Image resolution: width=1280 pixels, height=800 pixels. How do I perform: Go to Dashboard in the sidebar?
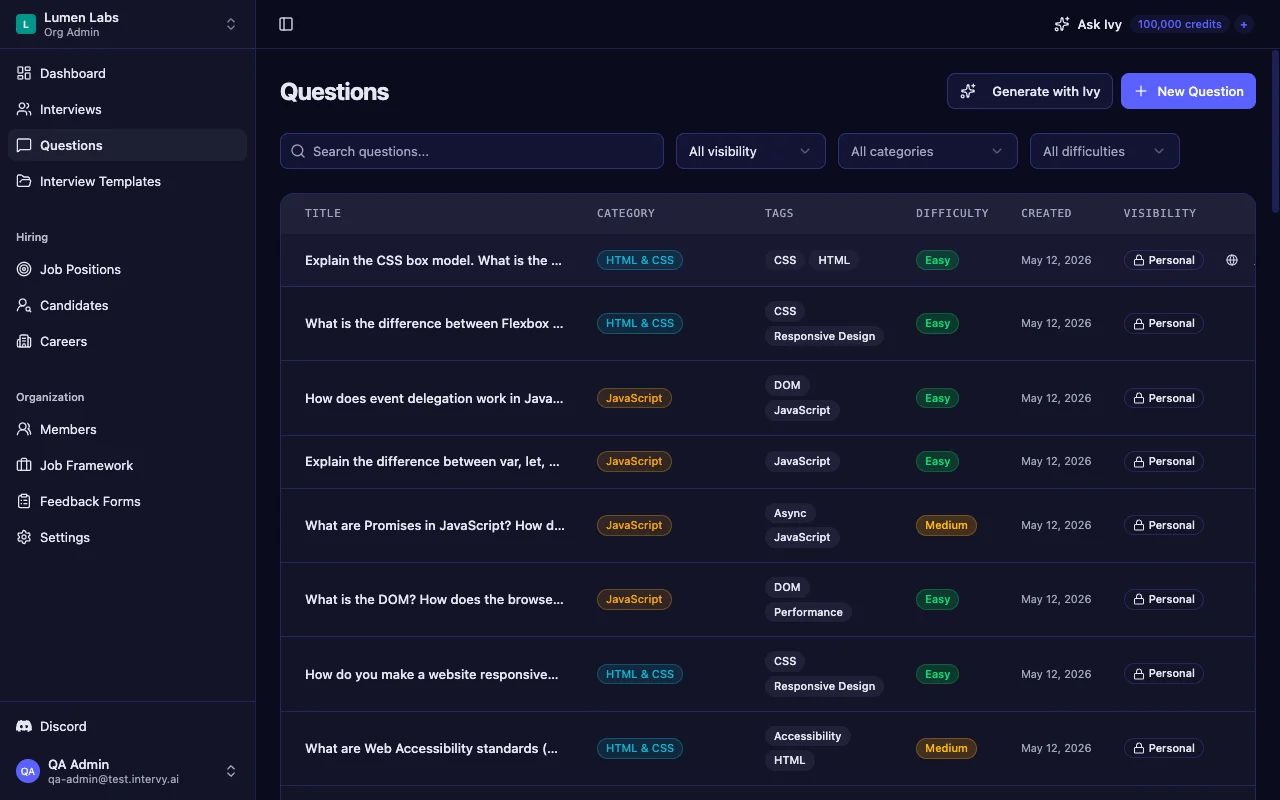click(x=127, y=73)
